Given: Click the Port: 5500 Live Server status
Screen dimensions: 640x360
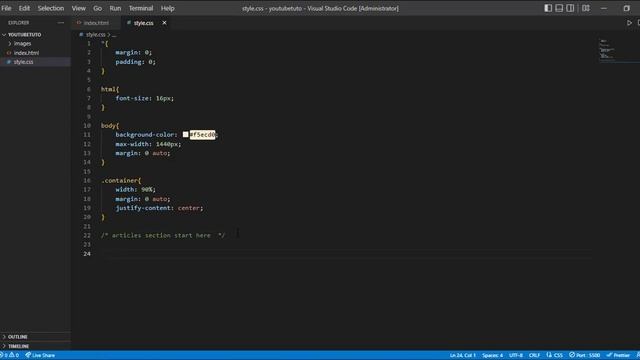Looking at the screenshot, I should coord(584,355).
